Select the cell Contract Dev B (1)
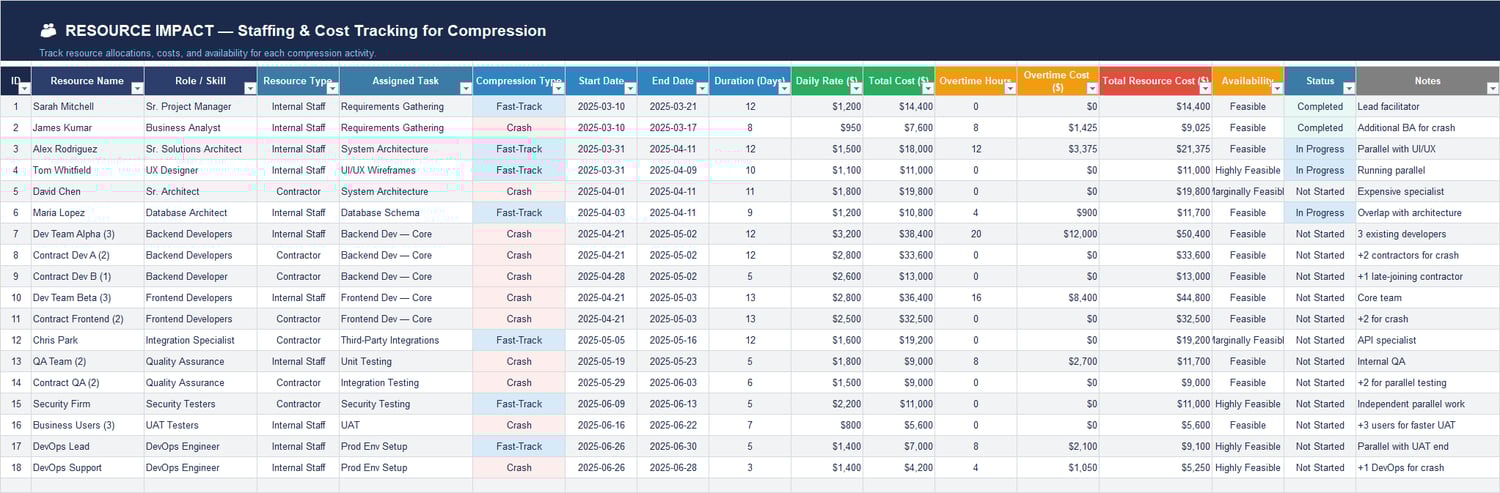 88,276
